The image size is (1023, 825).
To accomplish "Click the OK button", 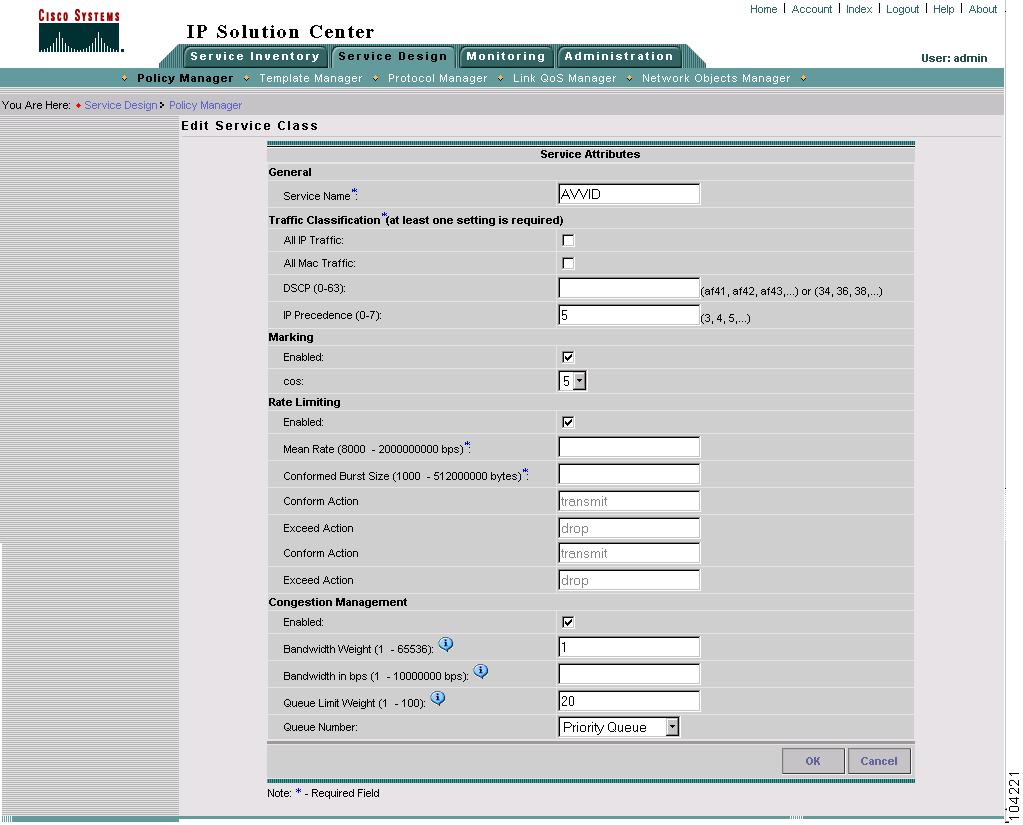I will (x=813, y=761).
